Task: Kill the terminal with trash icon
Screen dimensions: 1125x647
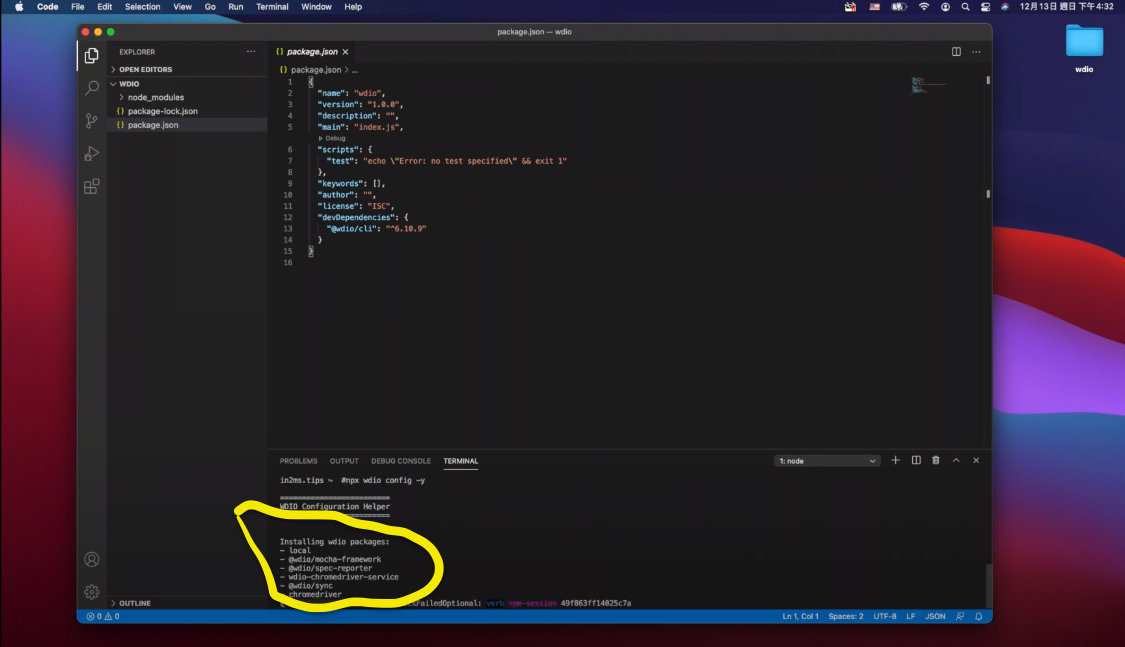Action: [x=936, y=461]
